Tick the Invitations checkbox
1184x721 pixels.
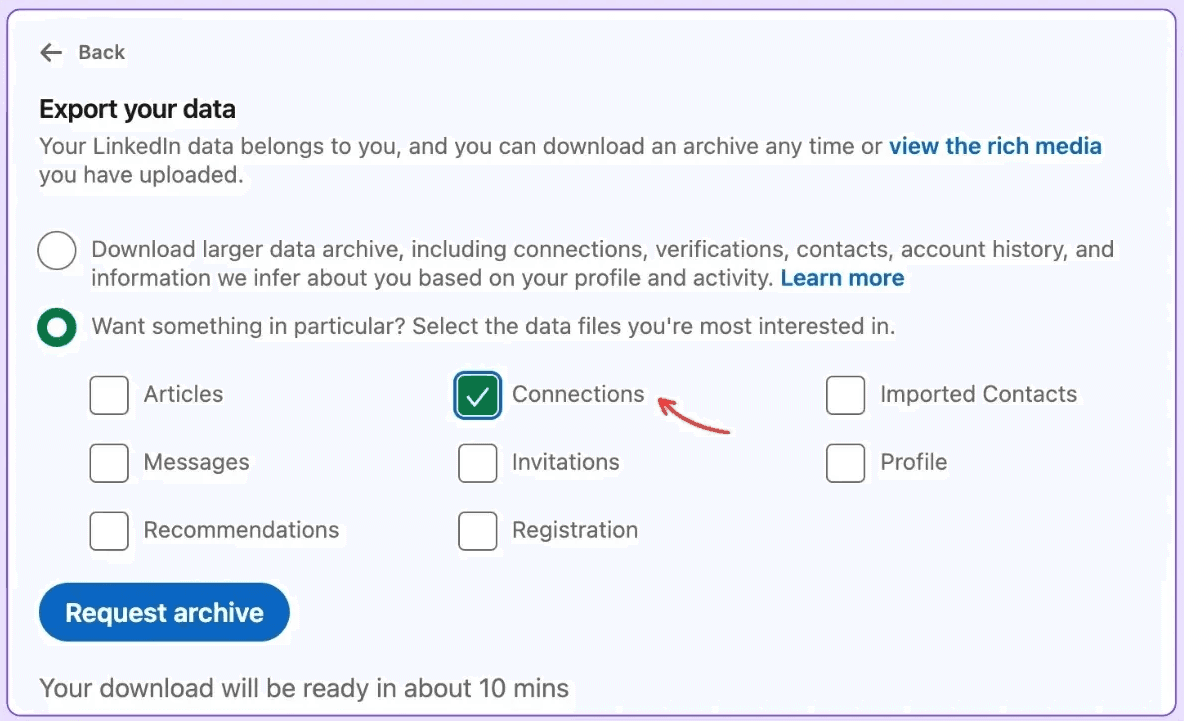pos(477,463)
